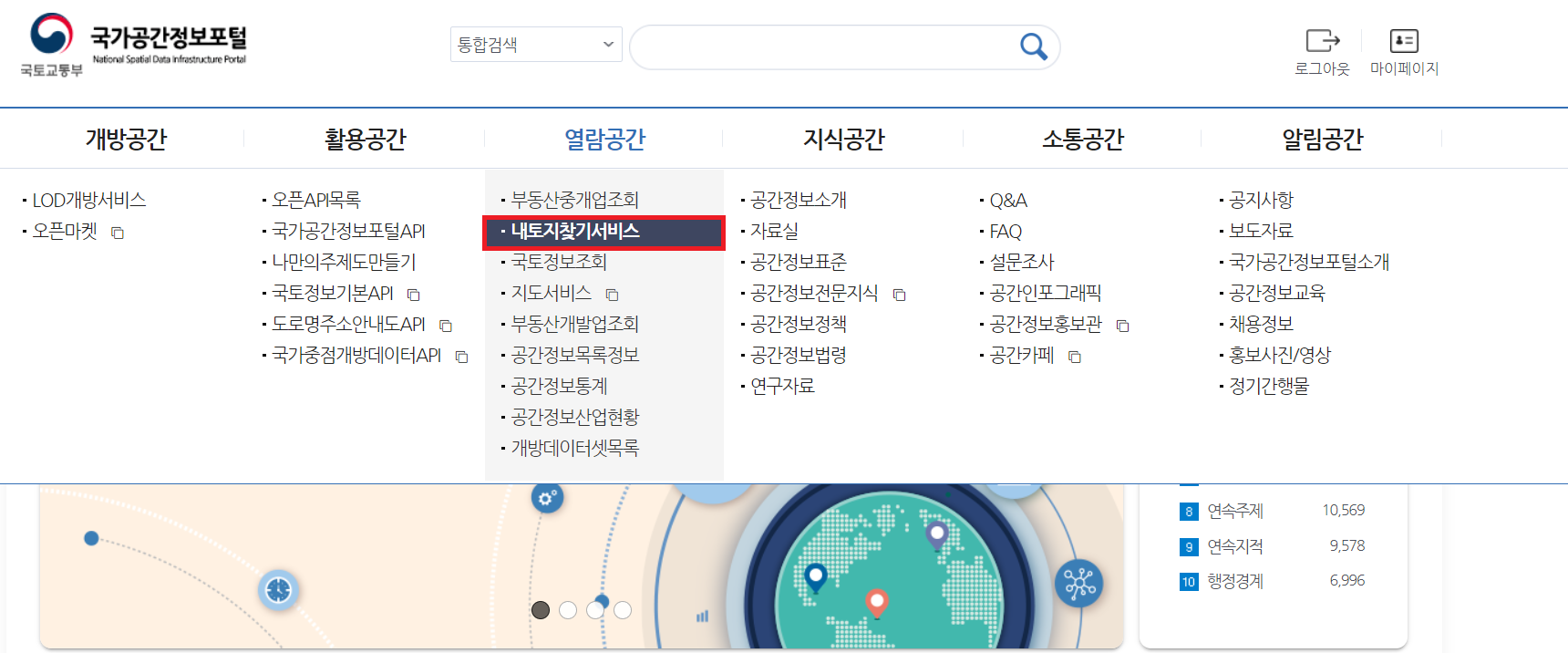This screenshot has height=653, width=1568.
Task: Click the gear icon on banner
Action: 547,498
